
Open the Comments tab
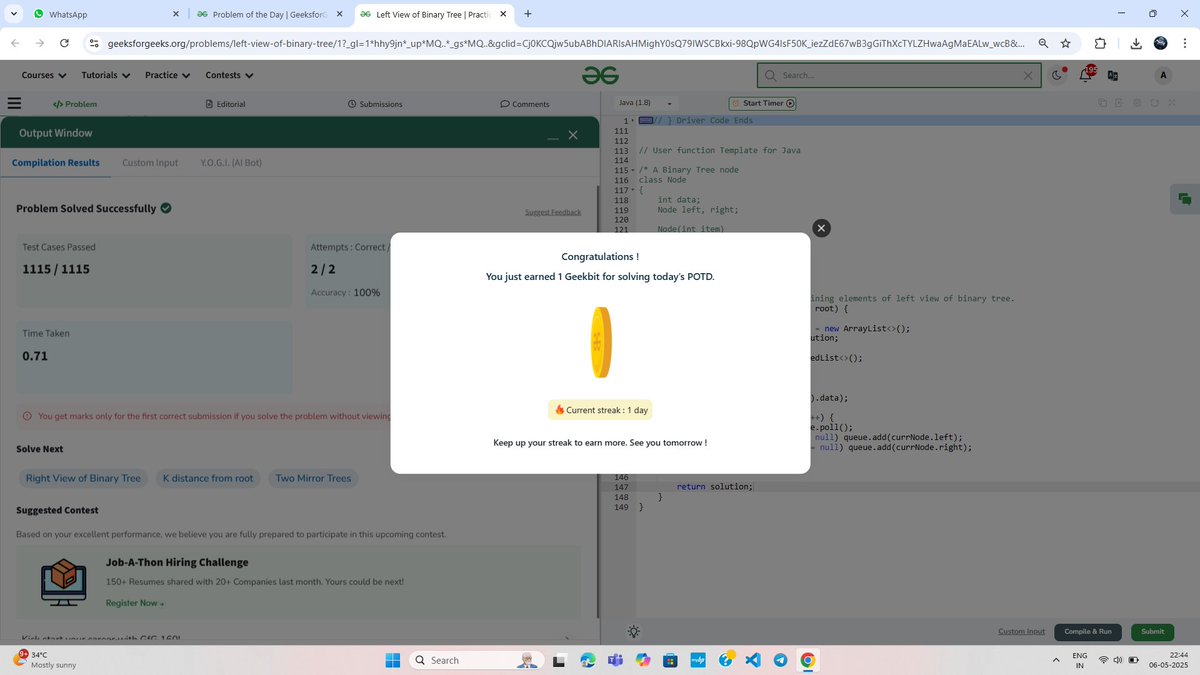[525, 104]
